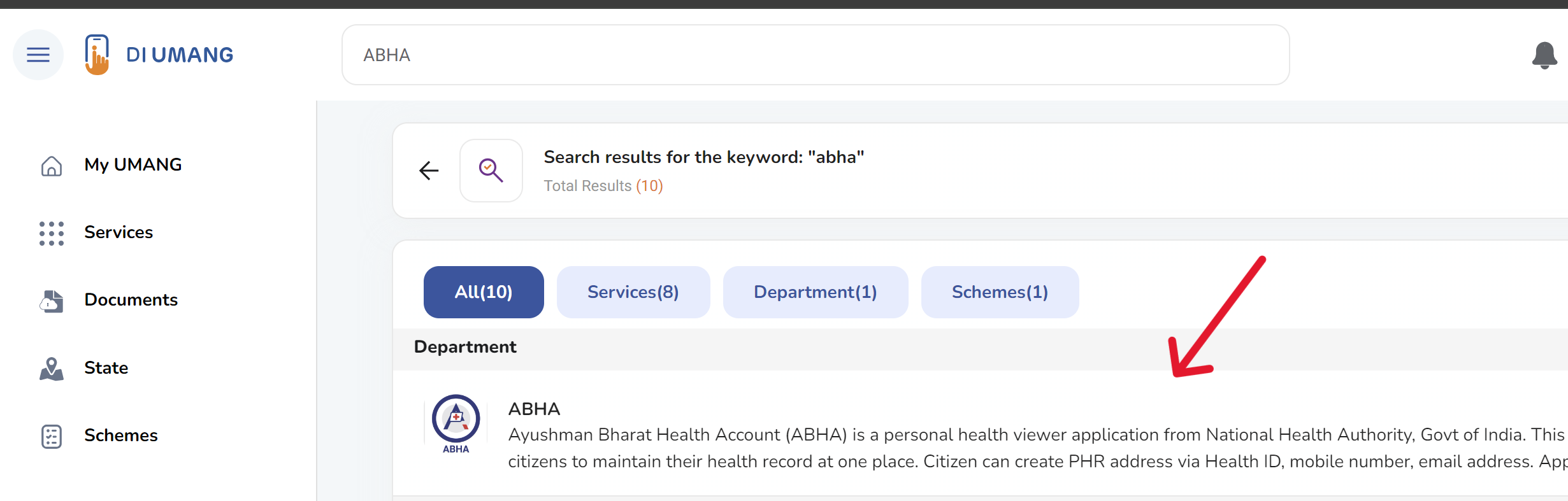
Task: Click the magnifier search icon in results header
Action: pyautogui.click(x=491, y=170)
